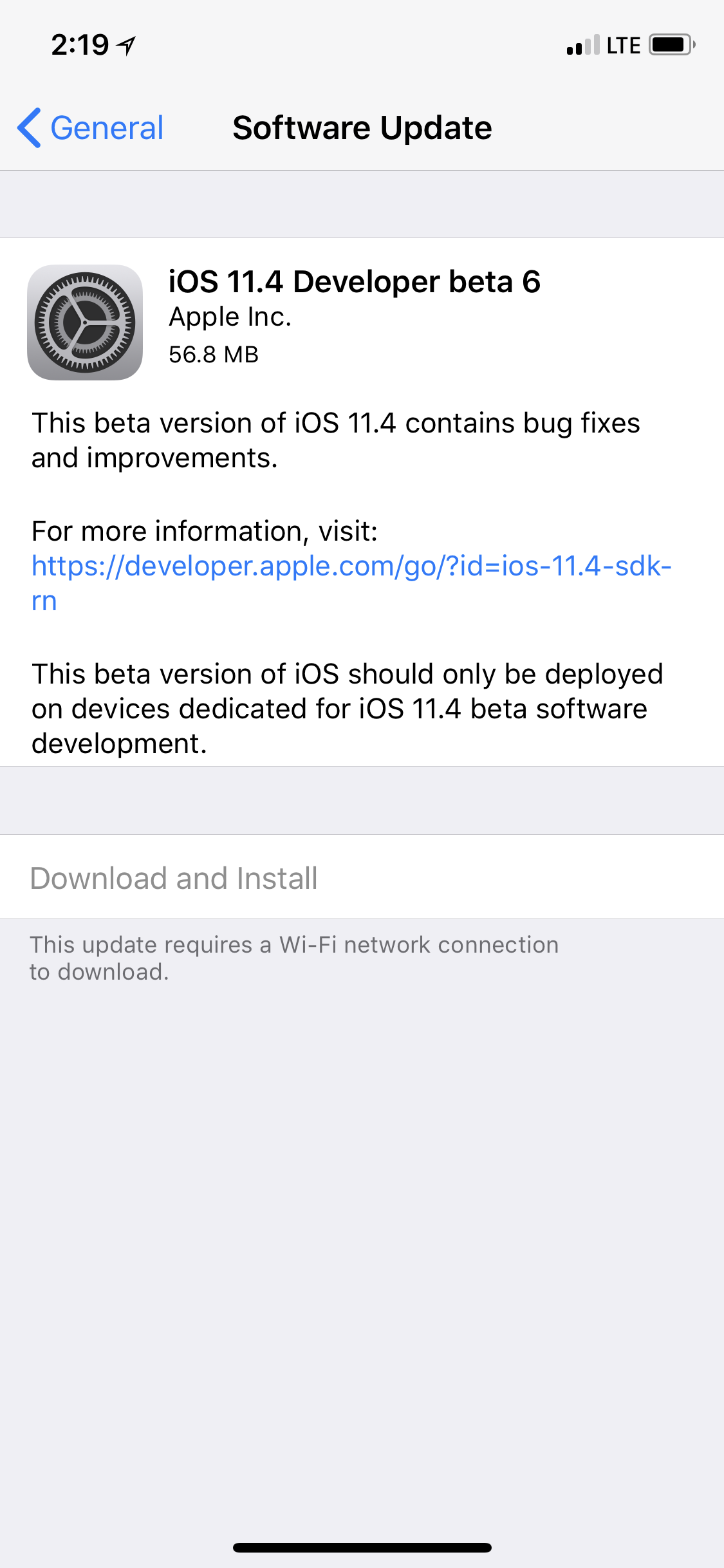Tap the 56.8 MB size label
724x1568 pixels.
214,355
